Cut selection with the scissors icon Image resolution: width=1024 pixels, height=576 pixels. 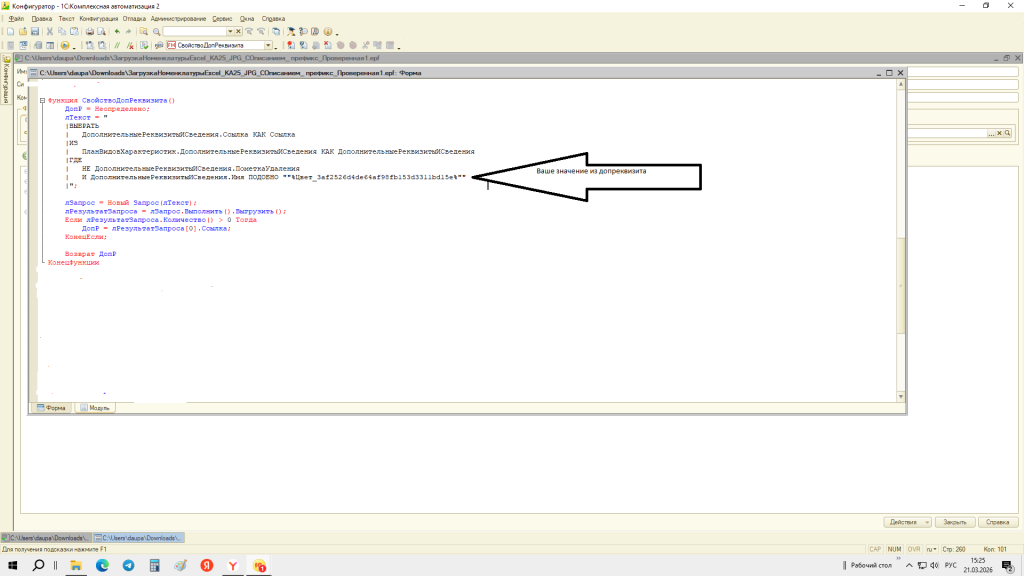coord(50,31)
